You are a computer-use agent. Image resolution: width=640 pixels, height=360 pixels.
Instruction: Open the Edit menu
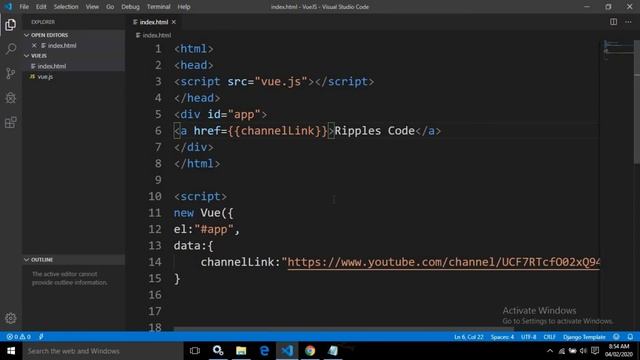41,7
